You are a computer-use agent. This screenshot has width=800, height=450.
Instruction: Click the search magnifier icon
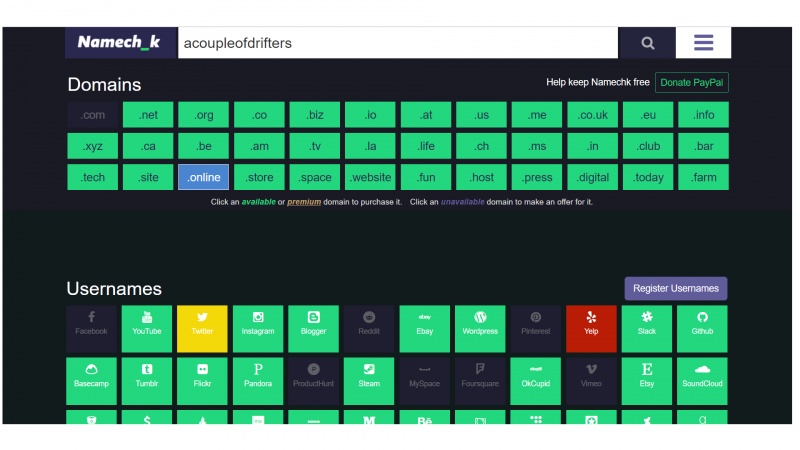(647, 43)
